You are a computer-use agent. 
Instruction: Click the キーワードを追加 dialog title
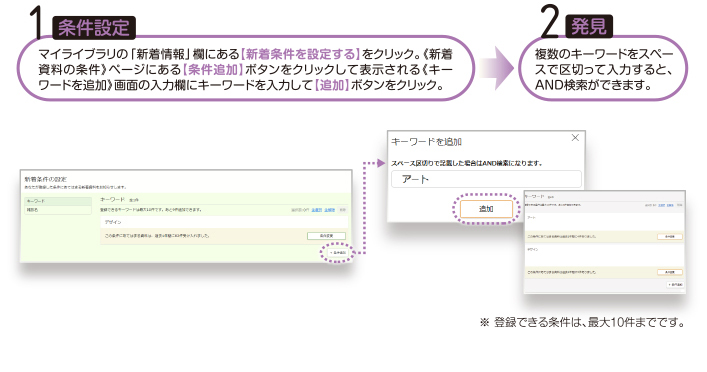point(427,142)
